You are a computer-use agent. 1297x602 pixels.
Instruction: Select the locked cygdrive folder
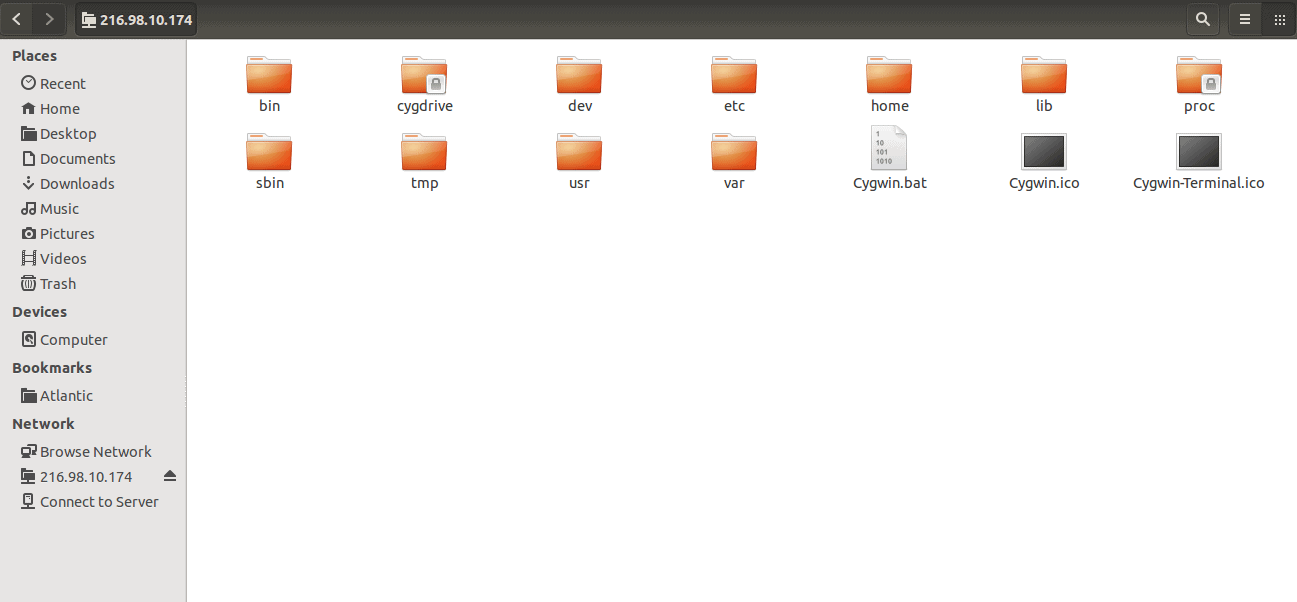tap(424, 75)
